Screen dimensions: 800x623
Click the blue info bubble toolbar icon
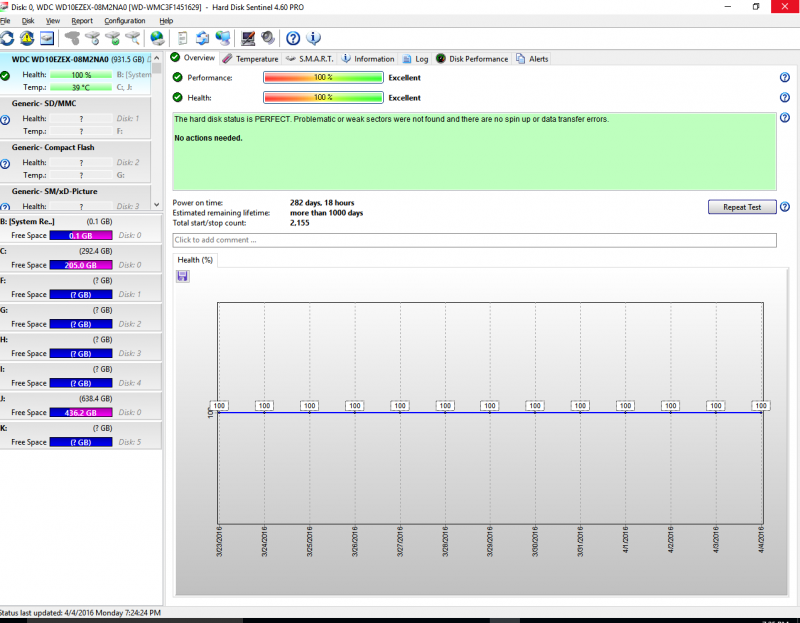tap(313, 38)
